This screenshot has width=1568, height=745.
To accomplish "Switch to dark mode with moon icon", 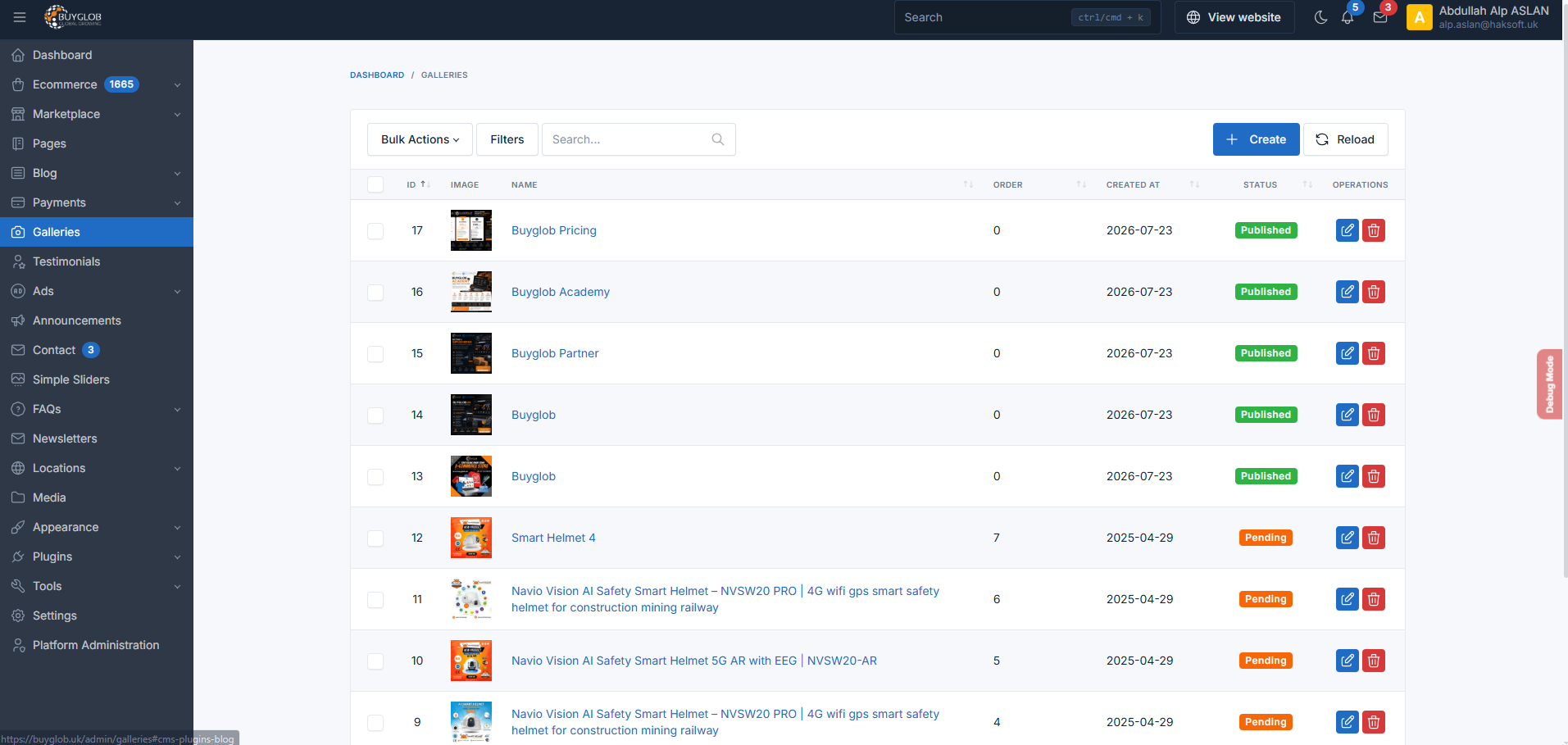I will (x=1320, y=17).
